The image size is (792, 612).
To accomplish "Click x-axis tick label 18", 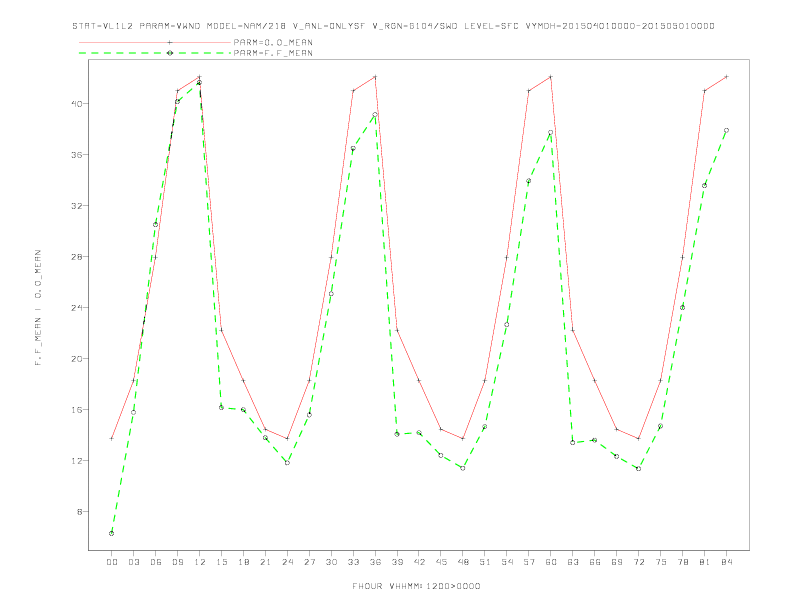I will point(243,562).
